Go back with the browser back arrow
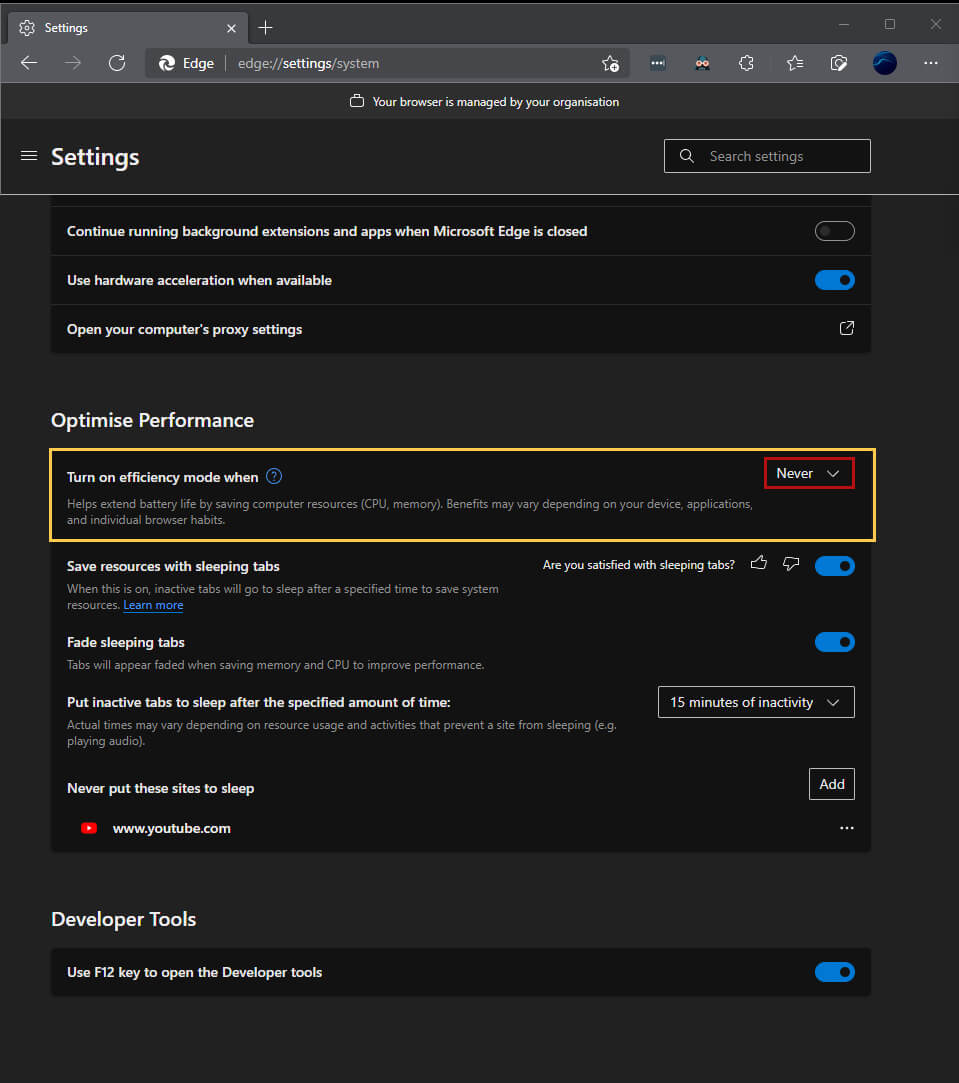959x1083 pixels. [x=29, y=63]
